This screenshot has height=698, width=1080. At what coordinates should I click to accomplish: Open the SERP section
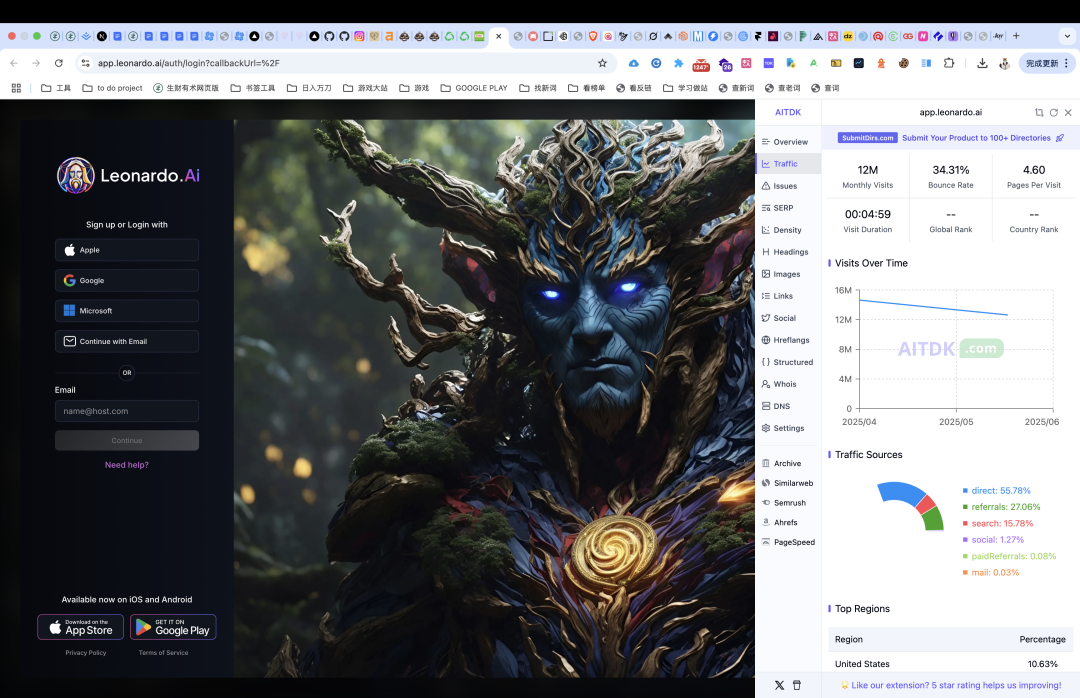(x=789, y=208)
